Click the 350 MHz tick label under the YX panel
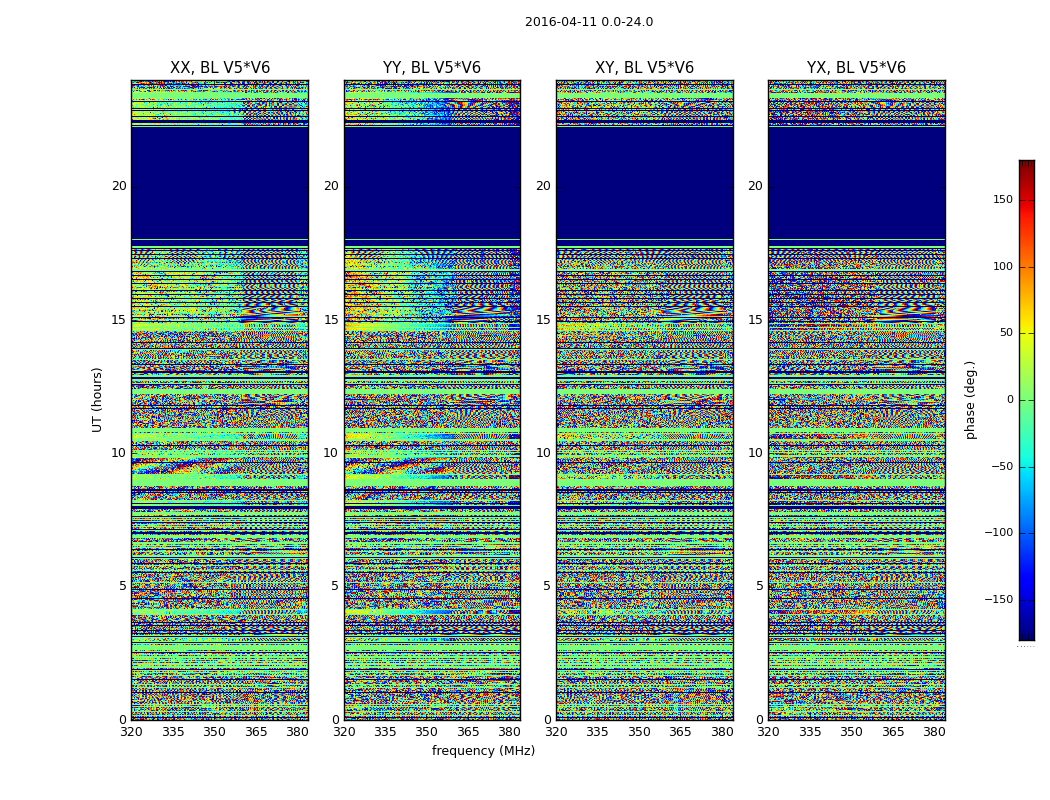The height and width of the screenshot is (800, 1050). [851, 732]
